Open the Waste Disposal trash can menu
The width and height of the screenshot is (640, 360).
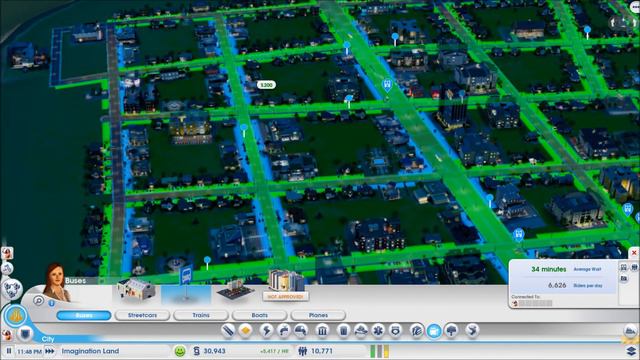pos(344,330)
